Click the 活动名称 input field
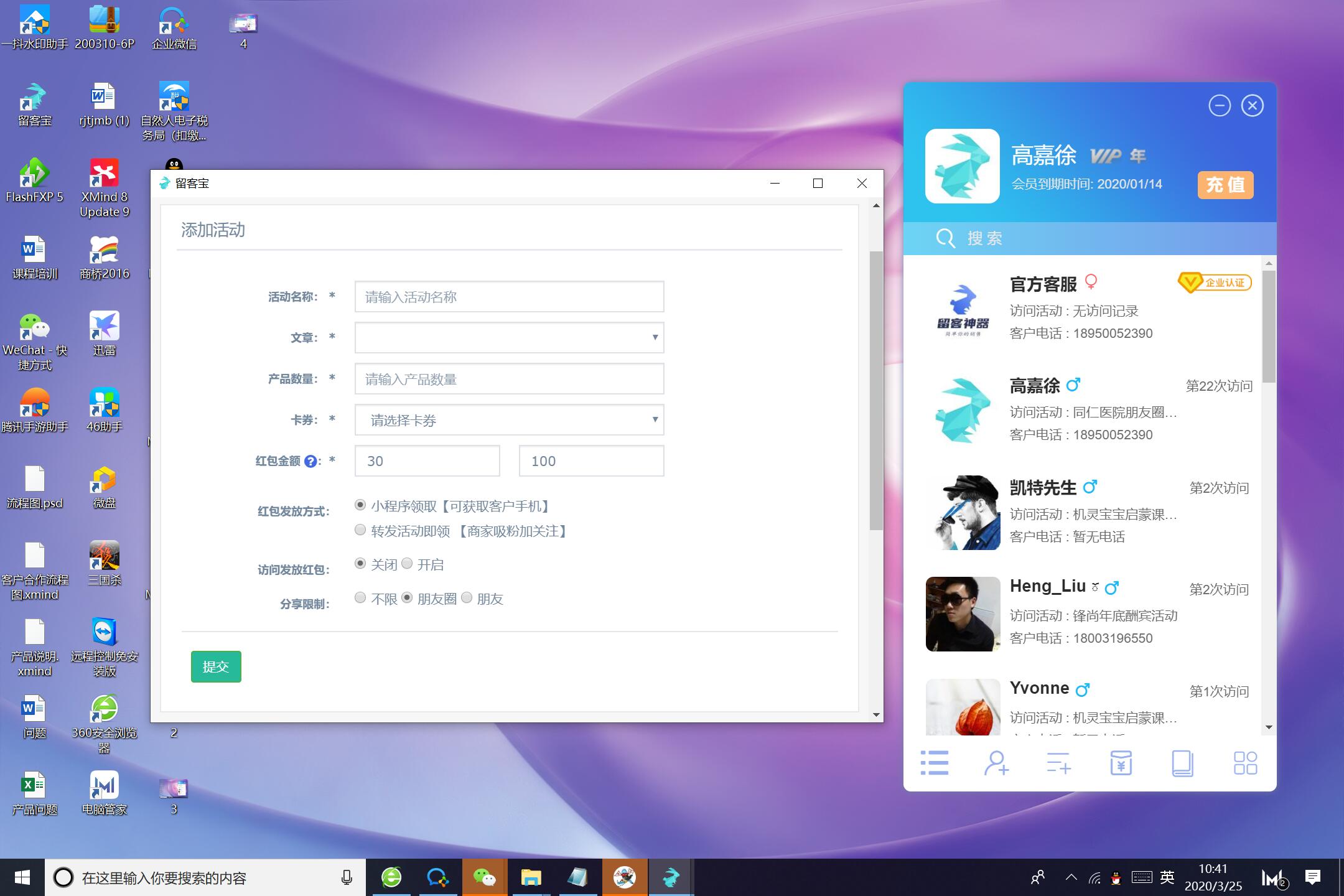Viewport: 1344px width, 896px height. 509,297
